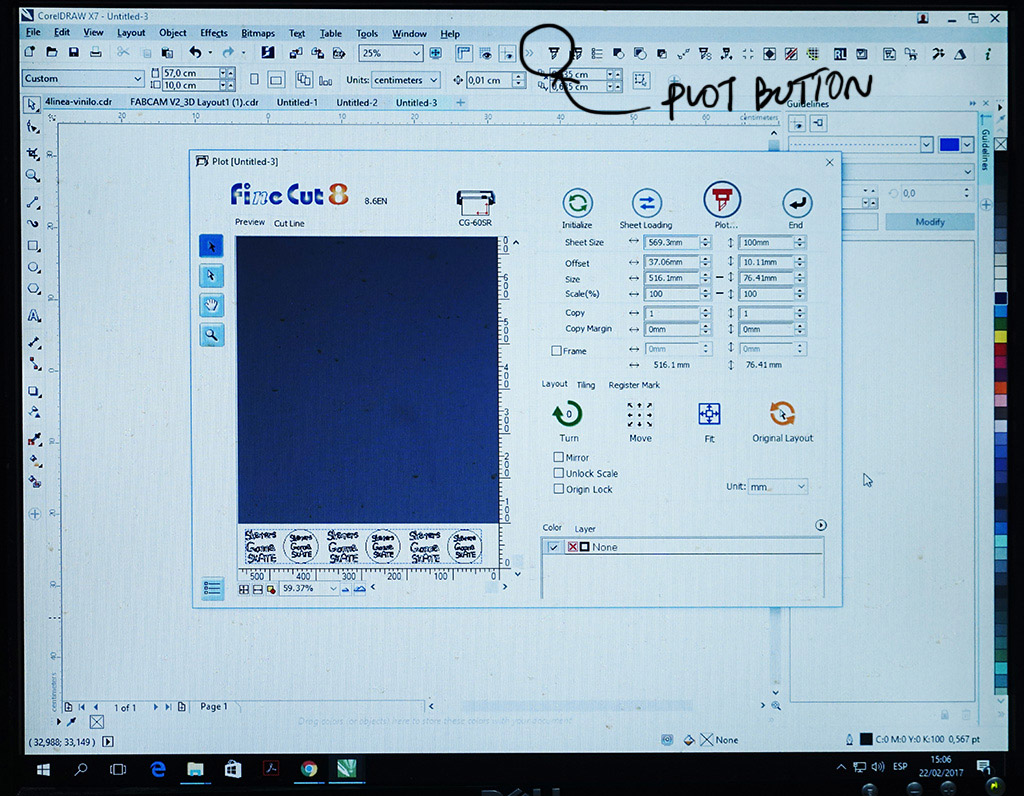Click the Fit layout icon
This screenshot has width=1024, height=796.
coord(709,414)
